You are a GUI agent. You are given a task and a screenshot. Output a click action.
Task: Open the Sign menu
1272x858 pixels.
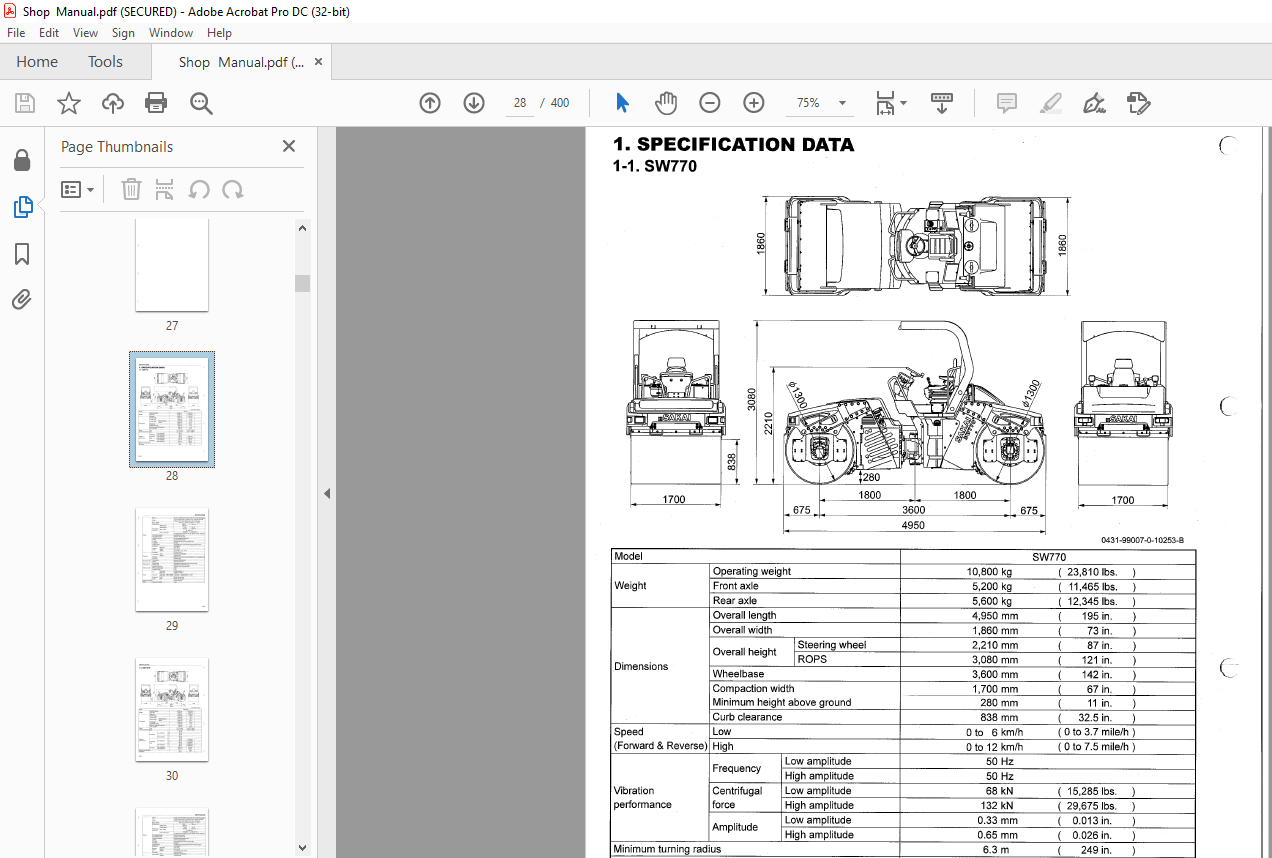coord(123,33)
